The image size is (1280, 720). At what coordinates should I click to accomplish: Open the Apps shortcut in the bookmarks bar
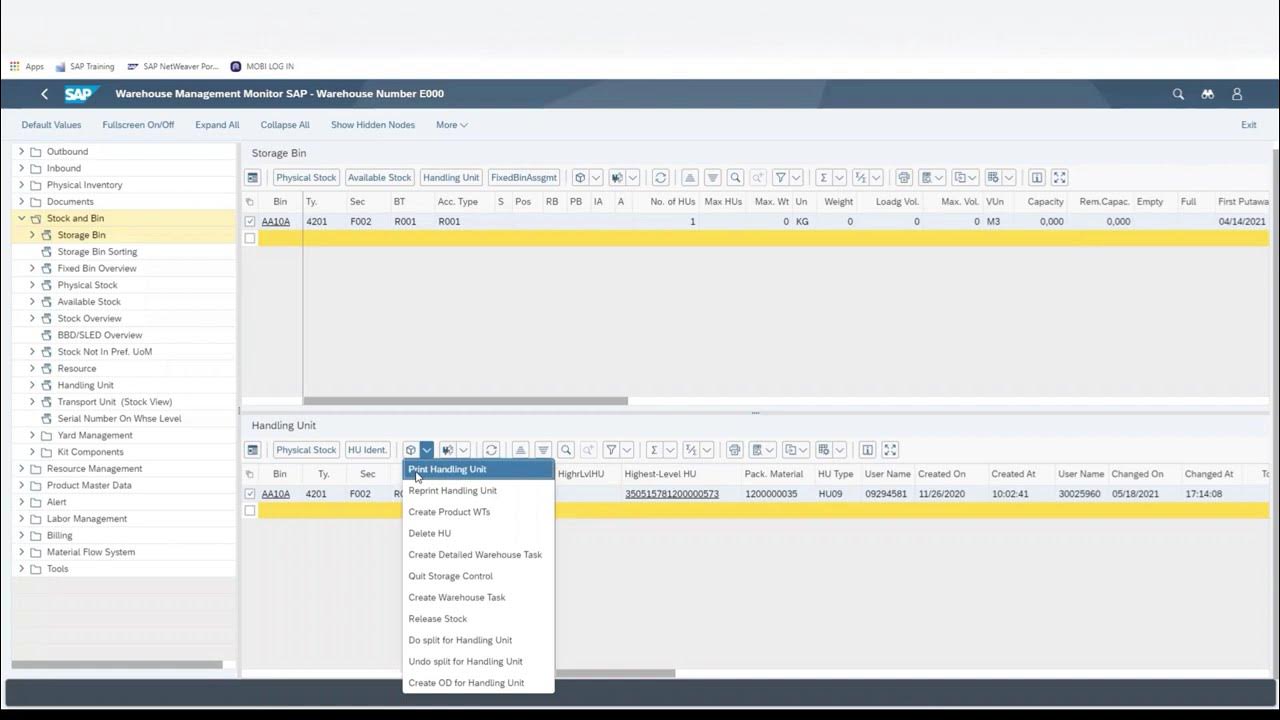(27, 67)
